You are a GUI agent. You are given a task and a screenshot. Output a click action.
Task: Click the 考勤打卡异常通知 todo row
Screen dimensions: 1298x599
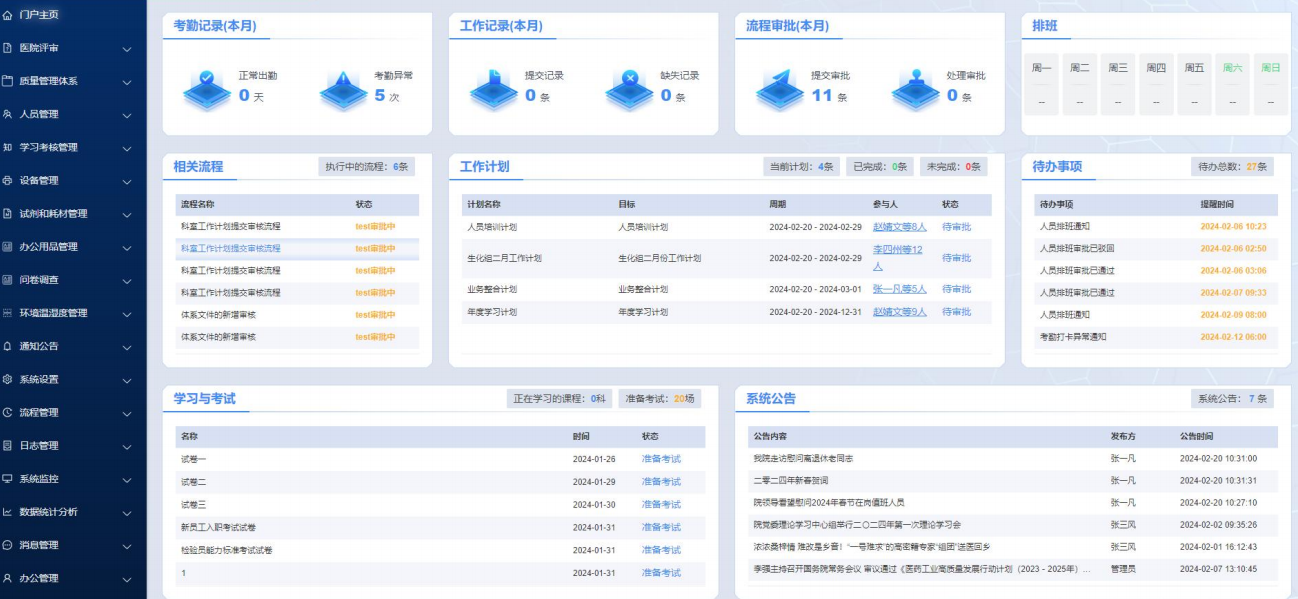point(1156,337)
